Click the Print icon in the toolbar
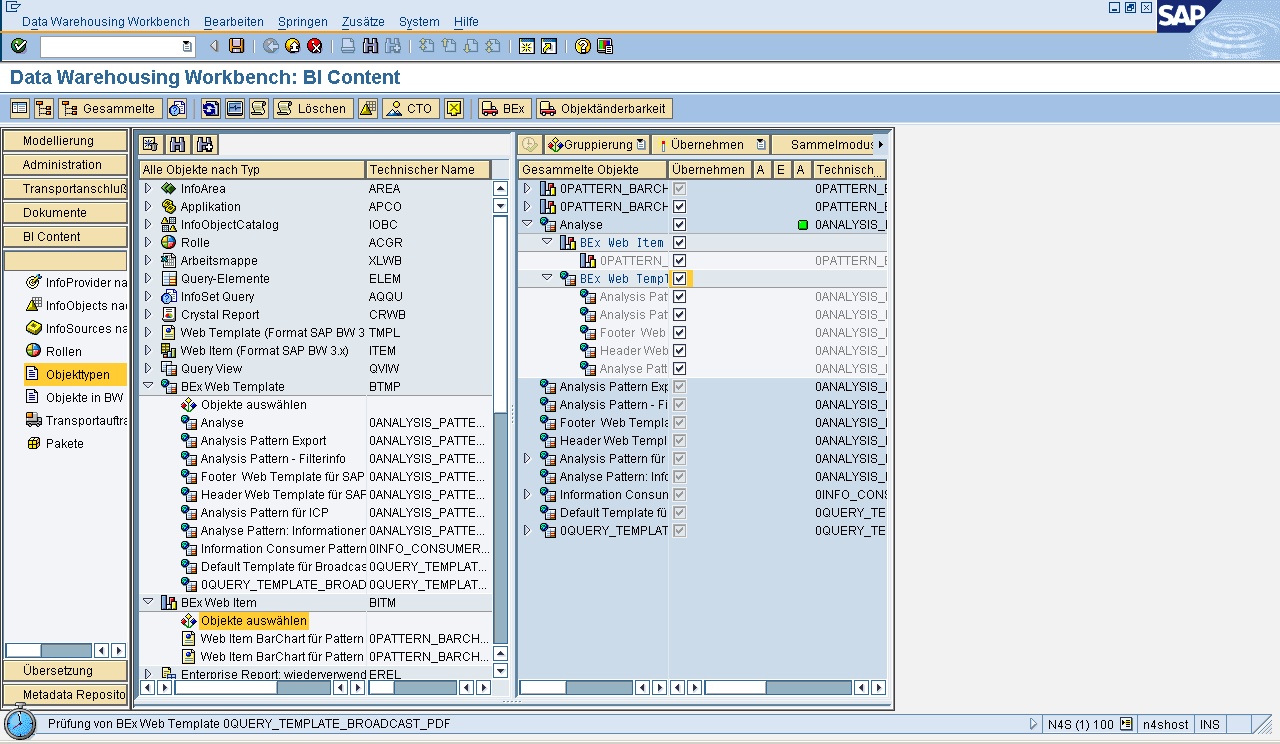This screenshot has width=1280, height=744. click(347, 46)
